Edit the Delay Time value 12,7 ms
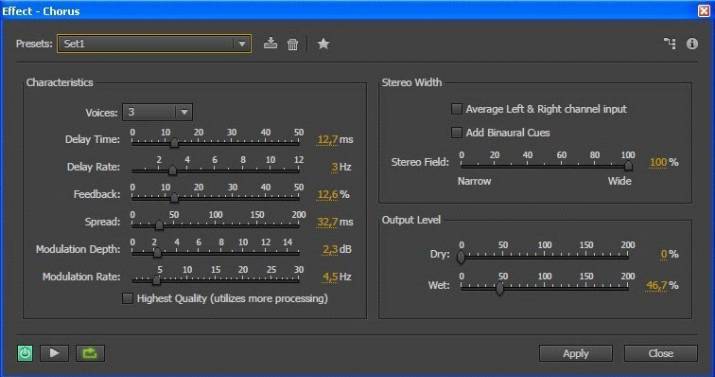Screen dimensions: 715x377 tap(327, 139)
